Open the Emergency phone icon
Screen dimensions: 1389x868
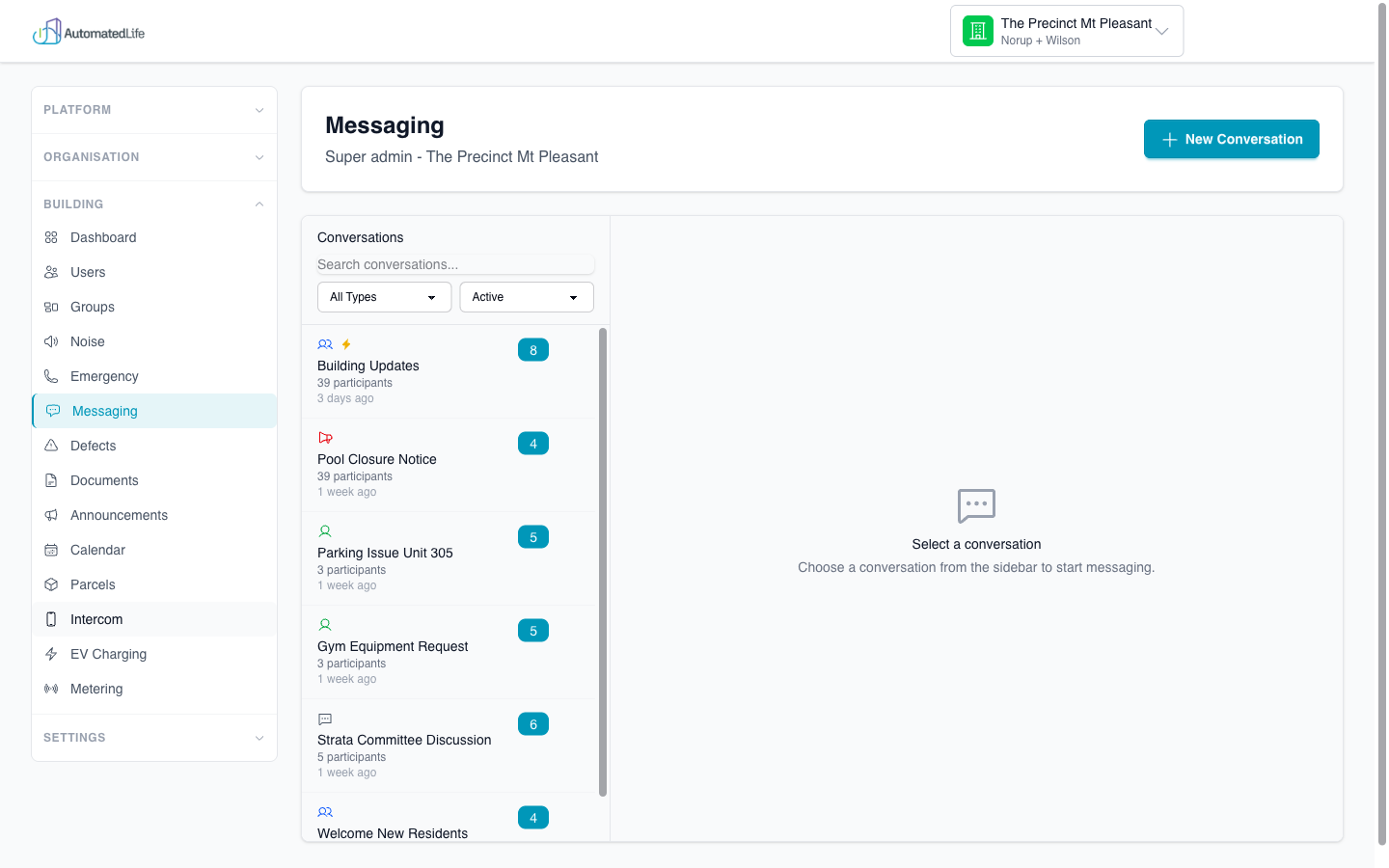52,376
